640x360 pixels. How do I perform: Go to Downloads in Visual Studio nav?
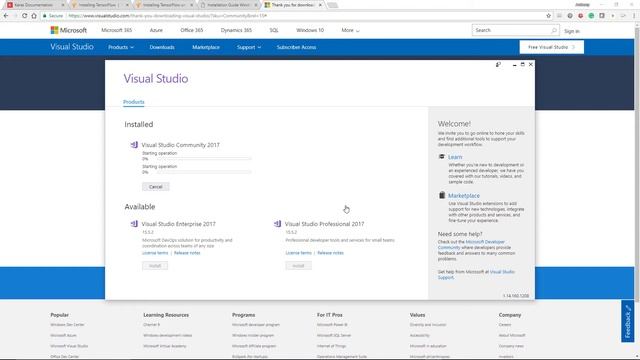point(162,47)
